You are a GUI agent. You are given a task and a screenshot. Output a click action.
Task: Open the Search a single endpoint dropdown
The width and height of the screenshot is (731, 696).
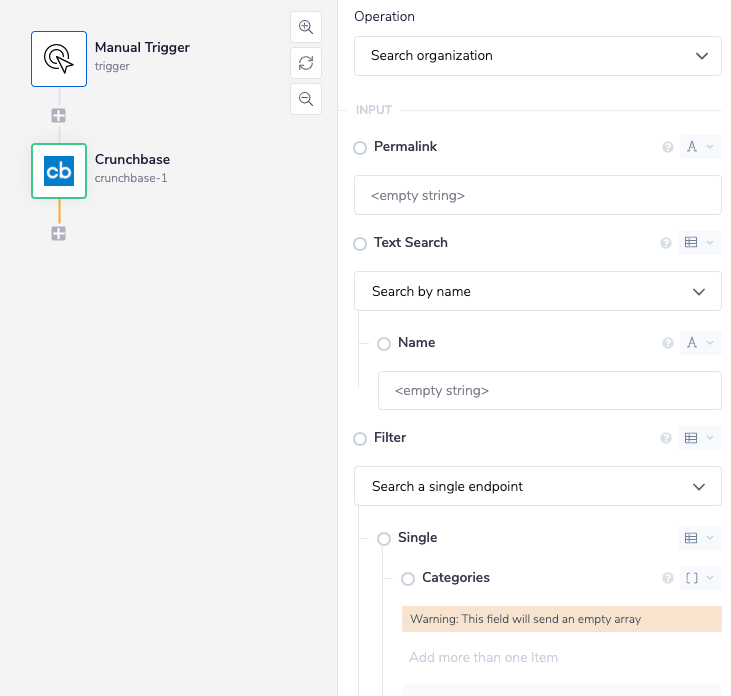tap(537, 487)
